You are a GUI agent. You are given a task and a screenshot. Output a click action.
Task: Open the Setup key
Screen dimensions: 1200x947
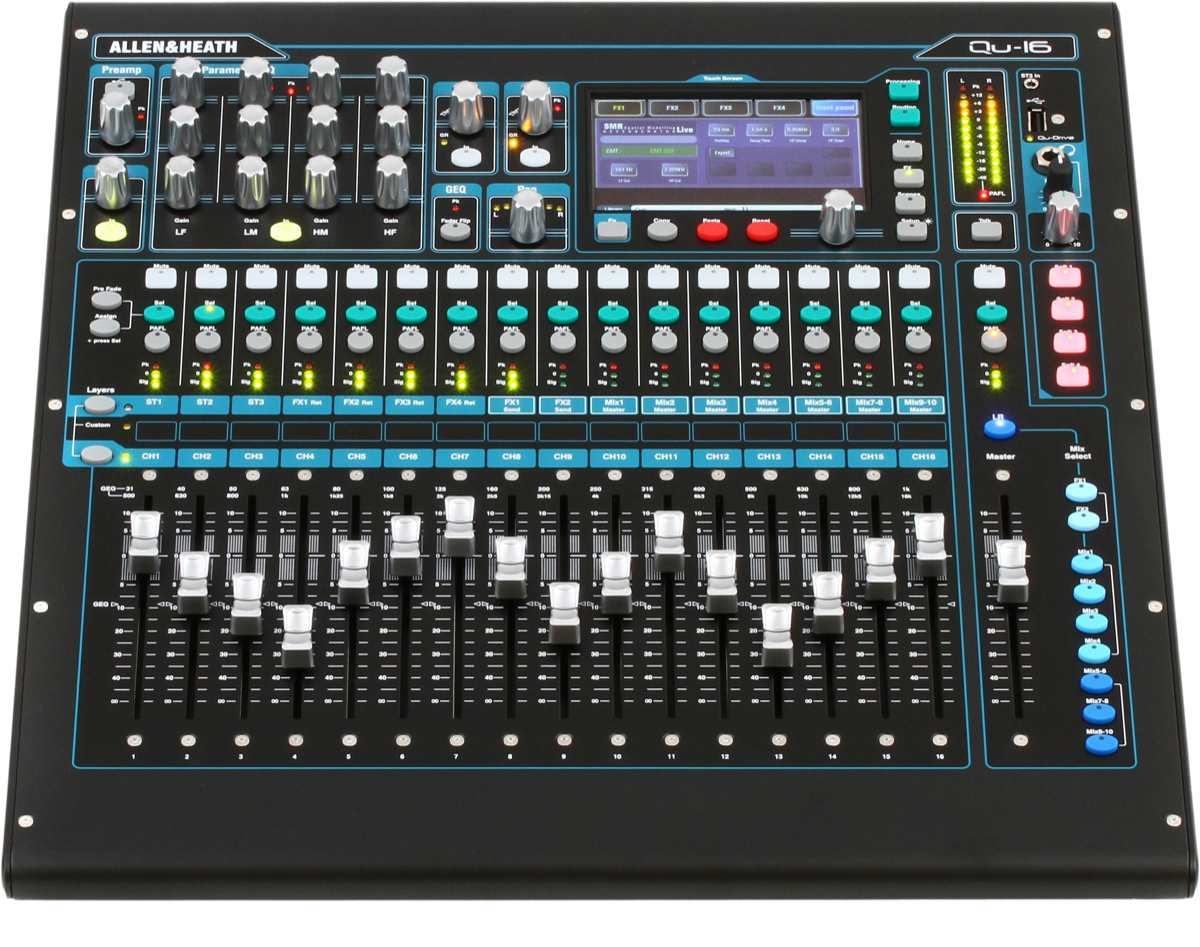click(x=910, y=230)
